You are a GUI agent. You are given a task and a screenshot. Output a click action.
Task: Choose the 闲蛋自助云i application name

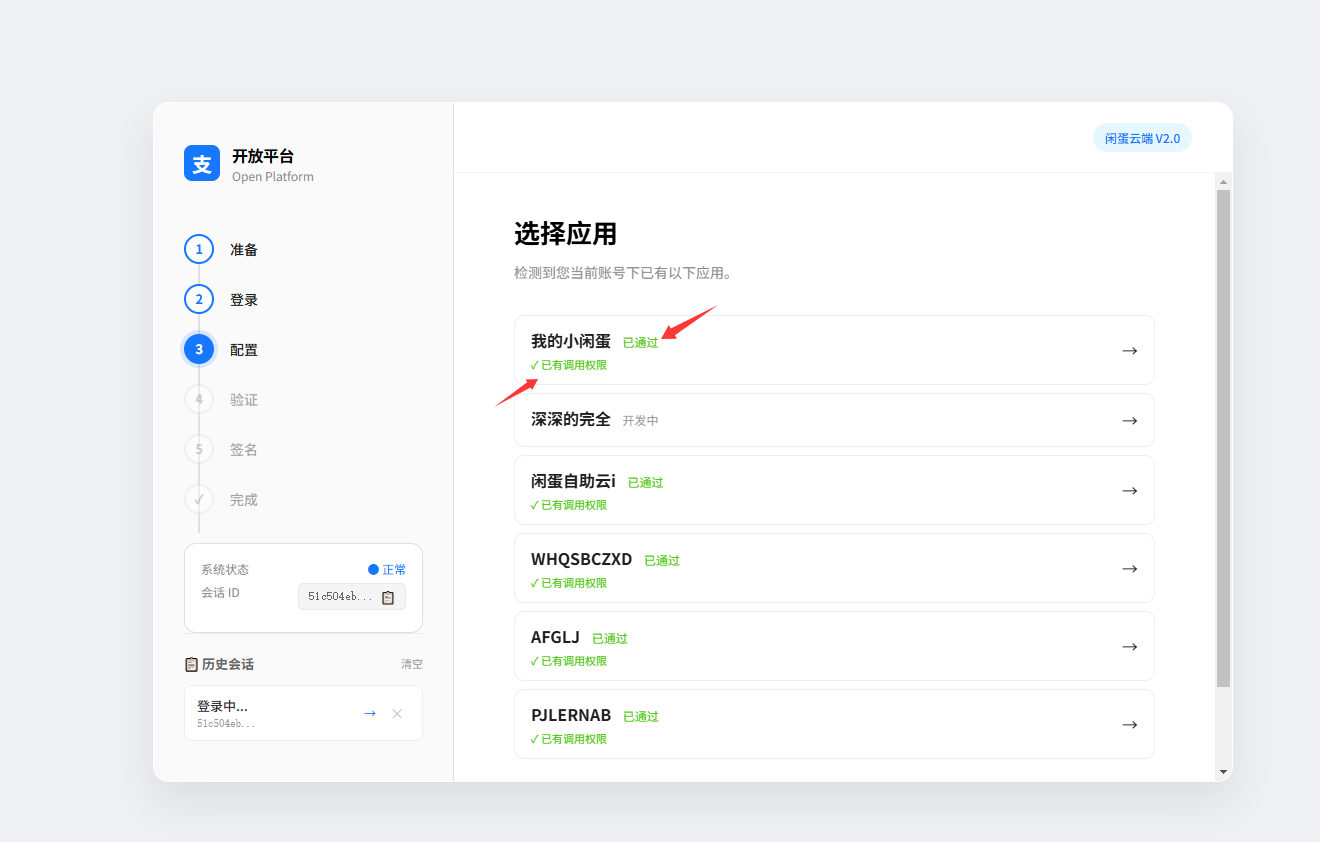[573, 482]
